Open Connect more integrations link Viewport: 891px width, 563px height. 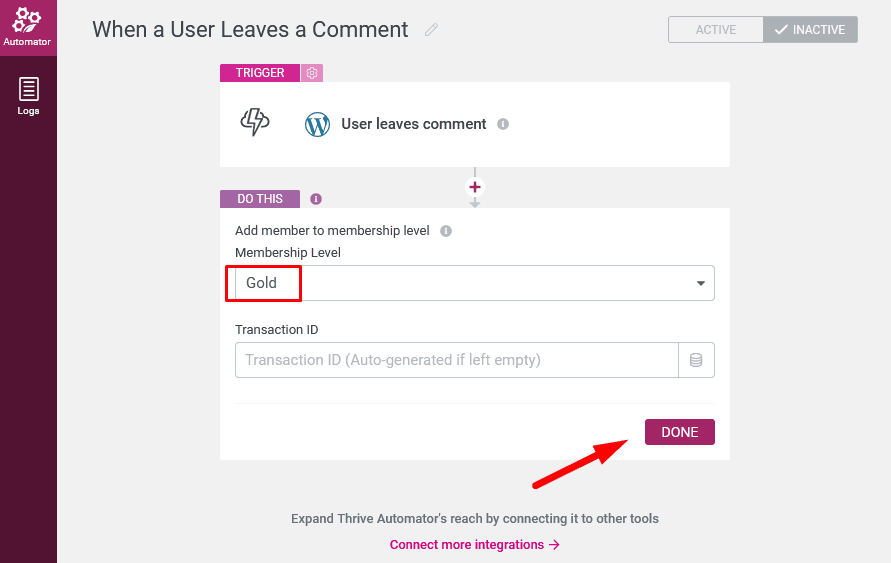474,544
